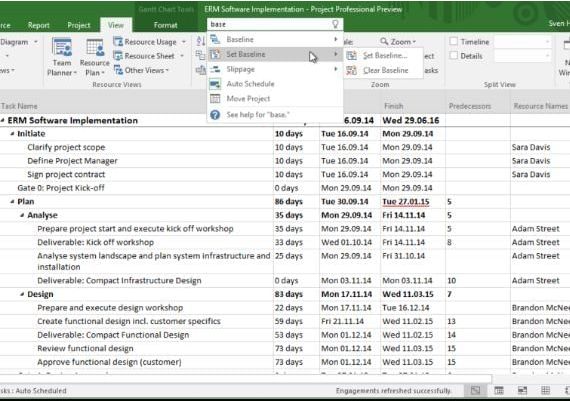Click the help question mark icon
The width and height of the screenshot is (570, 401).
pos(215,115)
